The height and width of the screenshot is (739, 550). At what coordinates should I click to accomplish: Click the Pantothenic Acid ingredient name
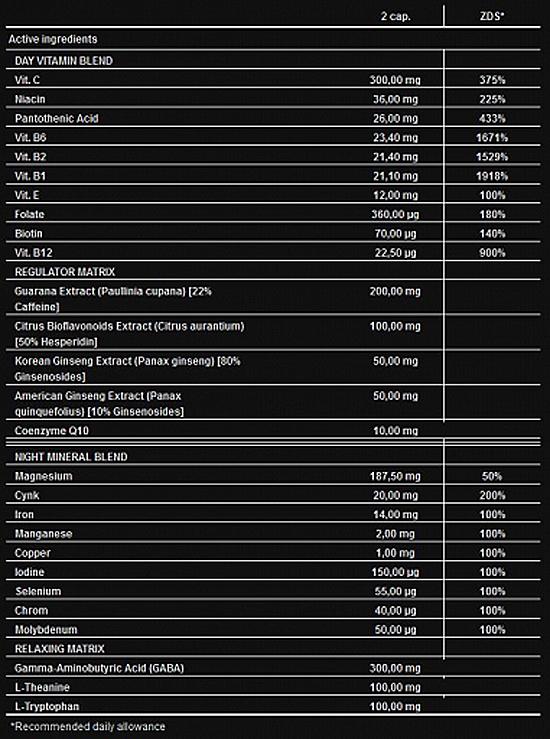click(57, 118)
